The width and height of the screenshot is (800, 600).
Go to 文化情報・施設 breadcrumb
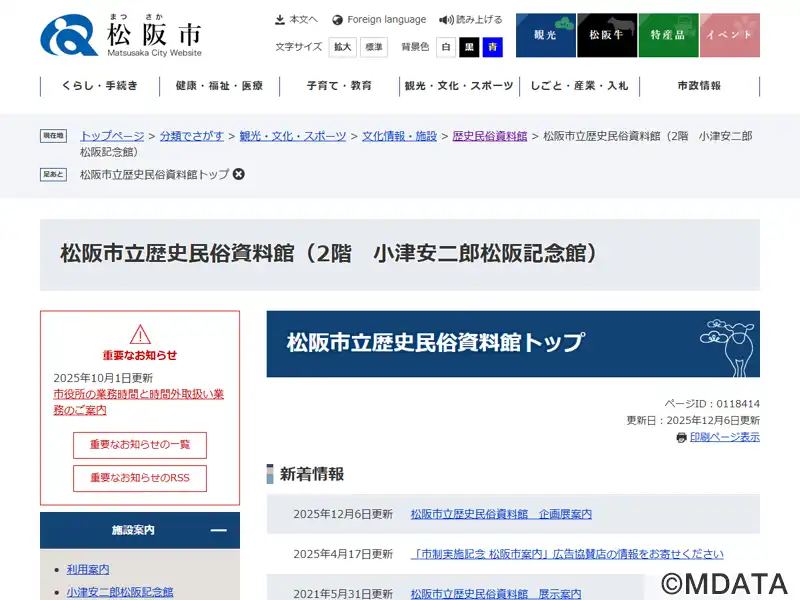click(399, 136)
